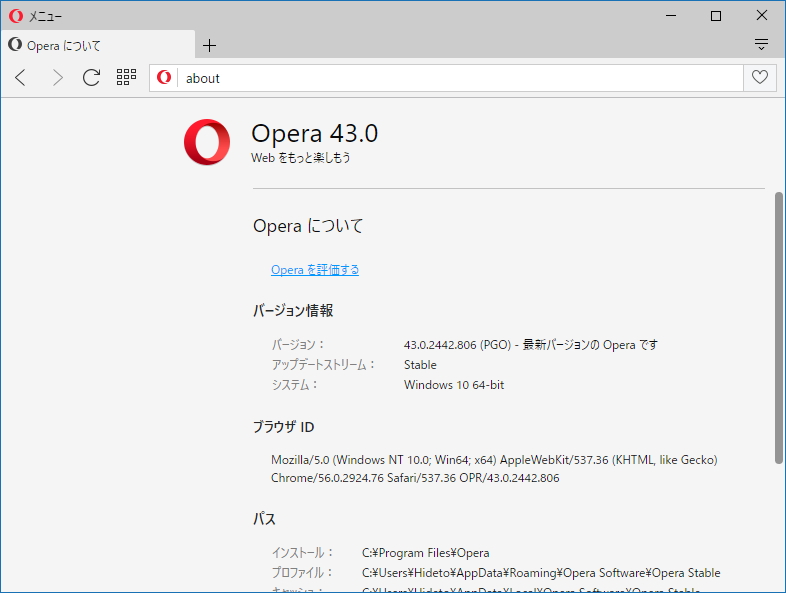Maximize the Opera window
The height and width of the screenshot is (593, 786).
click(x=716, y=16)
